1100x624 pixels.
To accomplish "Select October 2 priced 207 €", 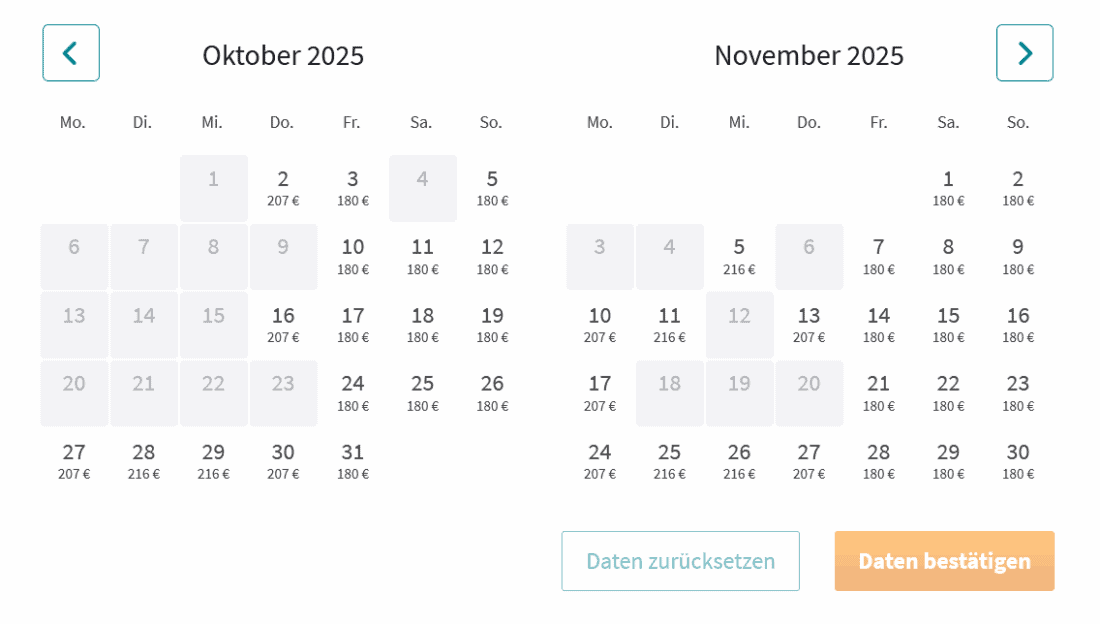I will coord(283,188).
